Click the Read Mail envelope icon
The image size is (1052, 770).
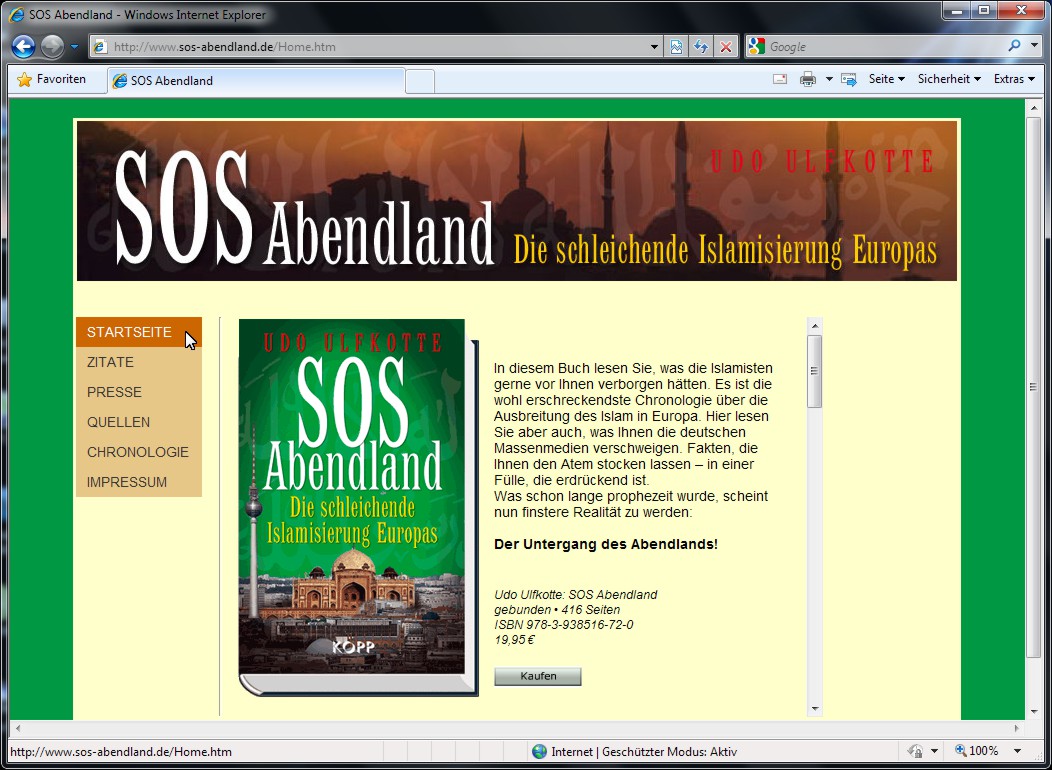coord(780,79)
